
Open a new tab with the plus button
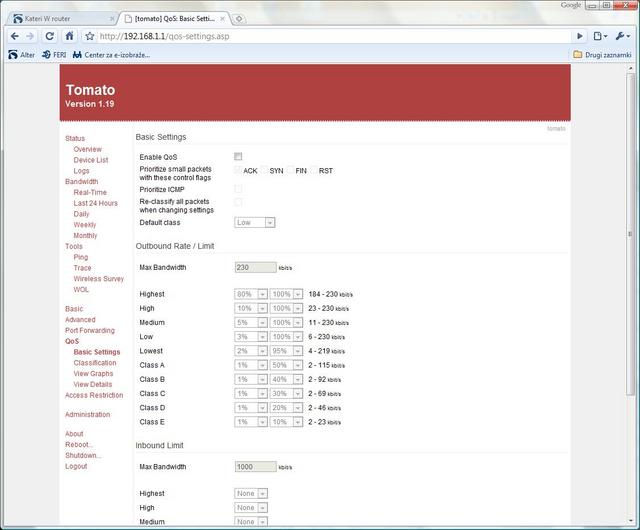point(239,19)
